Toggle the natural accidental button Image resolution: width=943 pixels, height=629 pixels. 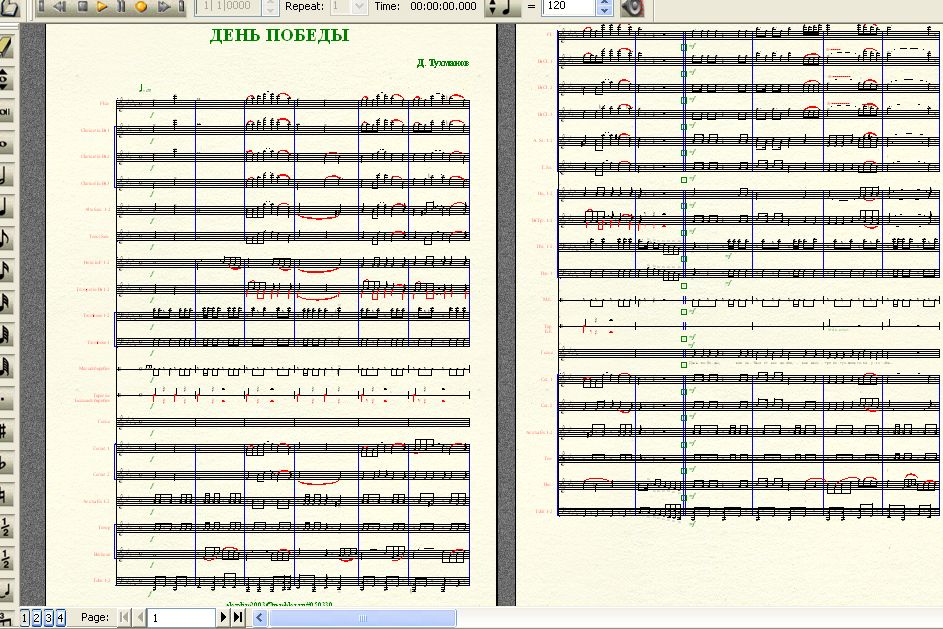[x=5, y=496]
